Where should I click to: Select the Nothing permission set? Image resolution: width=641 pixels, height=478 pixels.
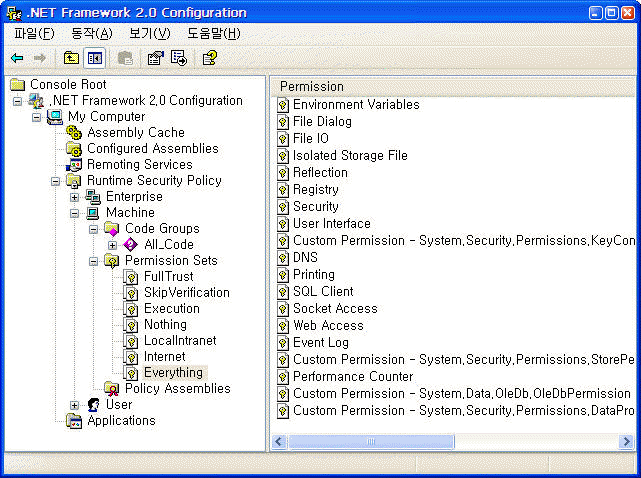click(165, 325)
